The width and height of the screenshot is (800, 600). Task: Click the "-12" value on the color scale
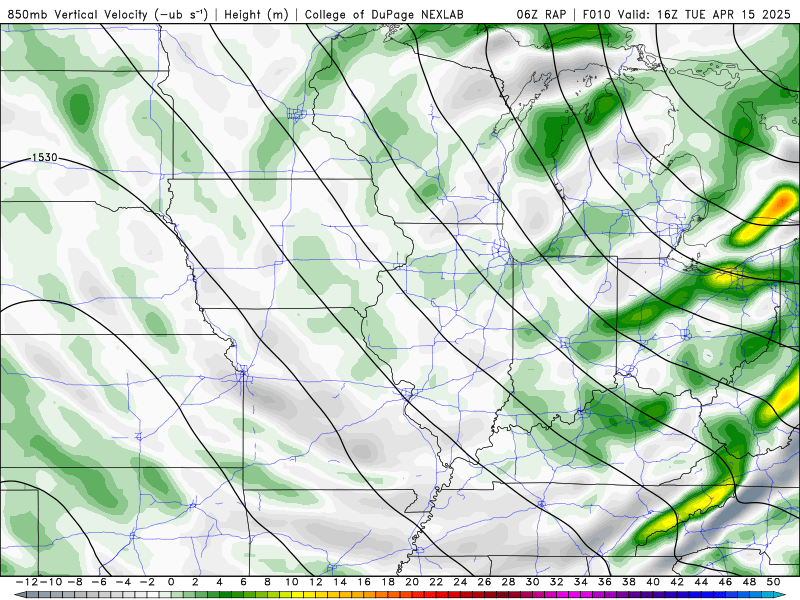click(27, 582)
